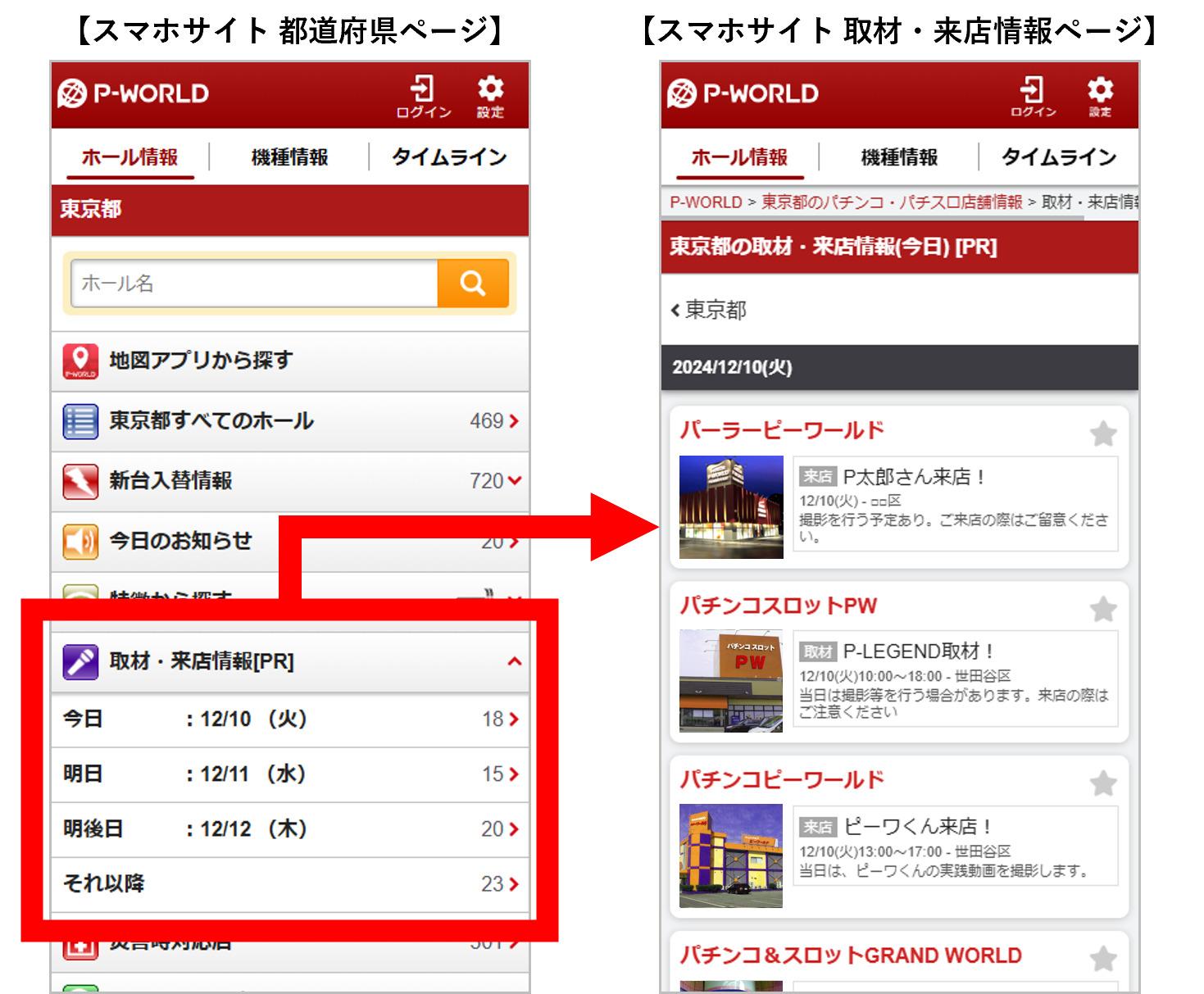This screenshot has height=994, width=1204.
Task: Click the new machine replacement icon
Action: coord(80,481)
